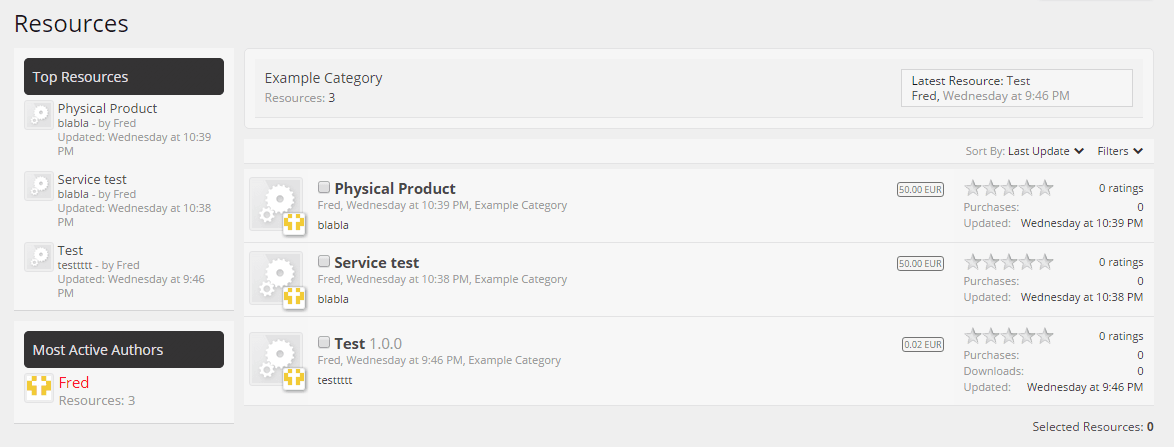Click the Physical Product gear icon in Top Resources
Viewport: 1174px width, 447px height.
click(x=39, y=115)
